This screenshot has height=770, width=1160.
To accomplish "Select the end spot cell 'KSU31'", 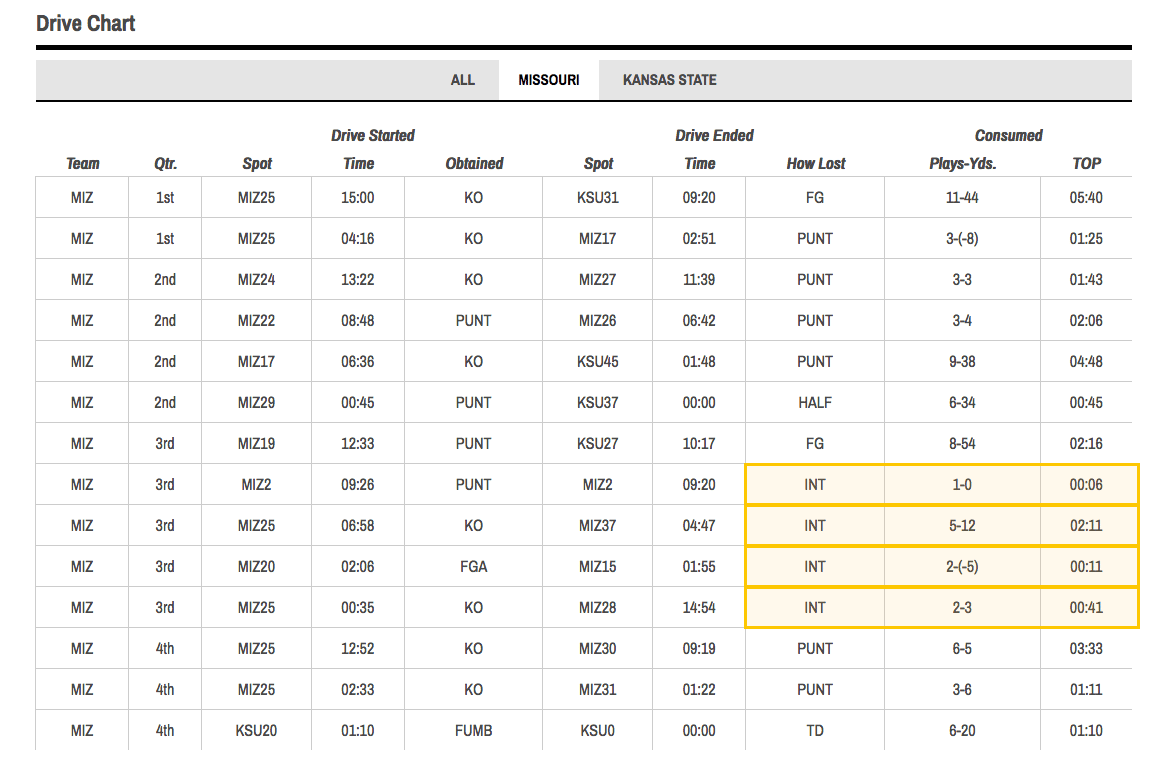I will point(598,197).
